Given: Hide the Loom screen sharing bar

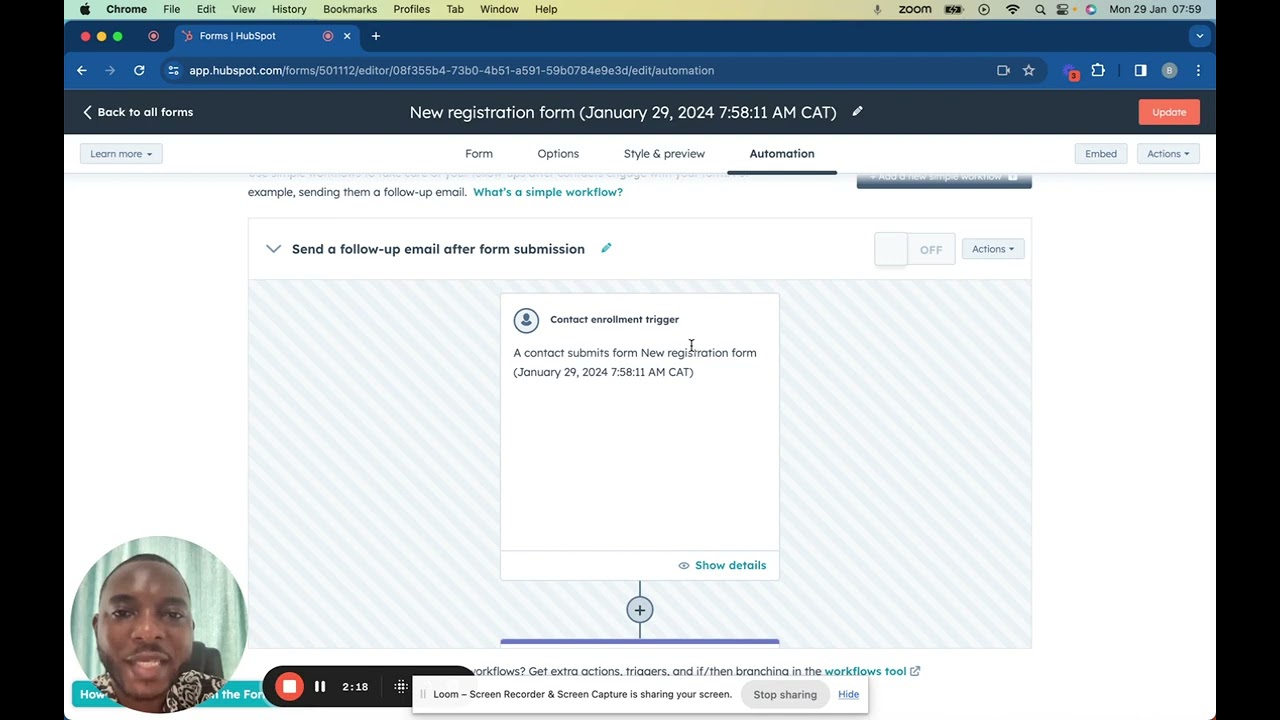Looking at the screenshot, I should click(848, 694).
